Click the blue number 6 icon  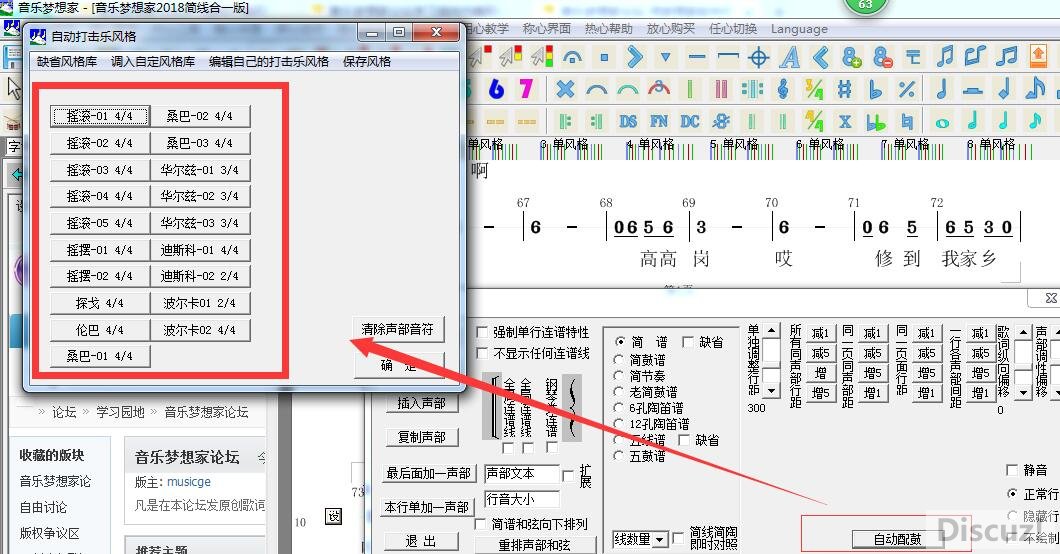click(x=497, y=89)
